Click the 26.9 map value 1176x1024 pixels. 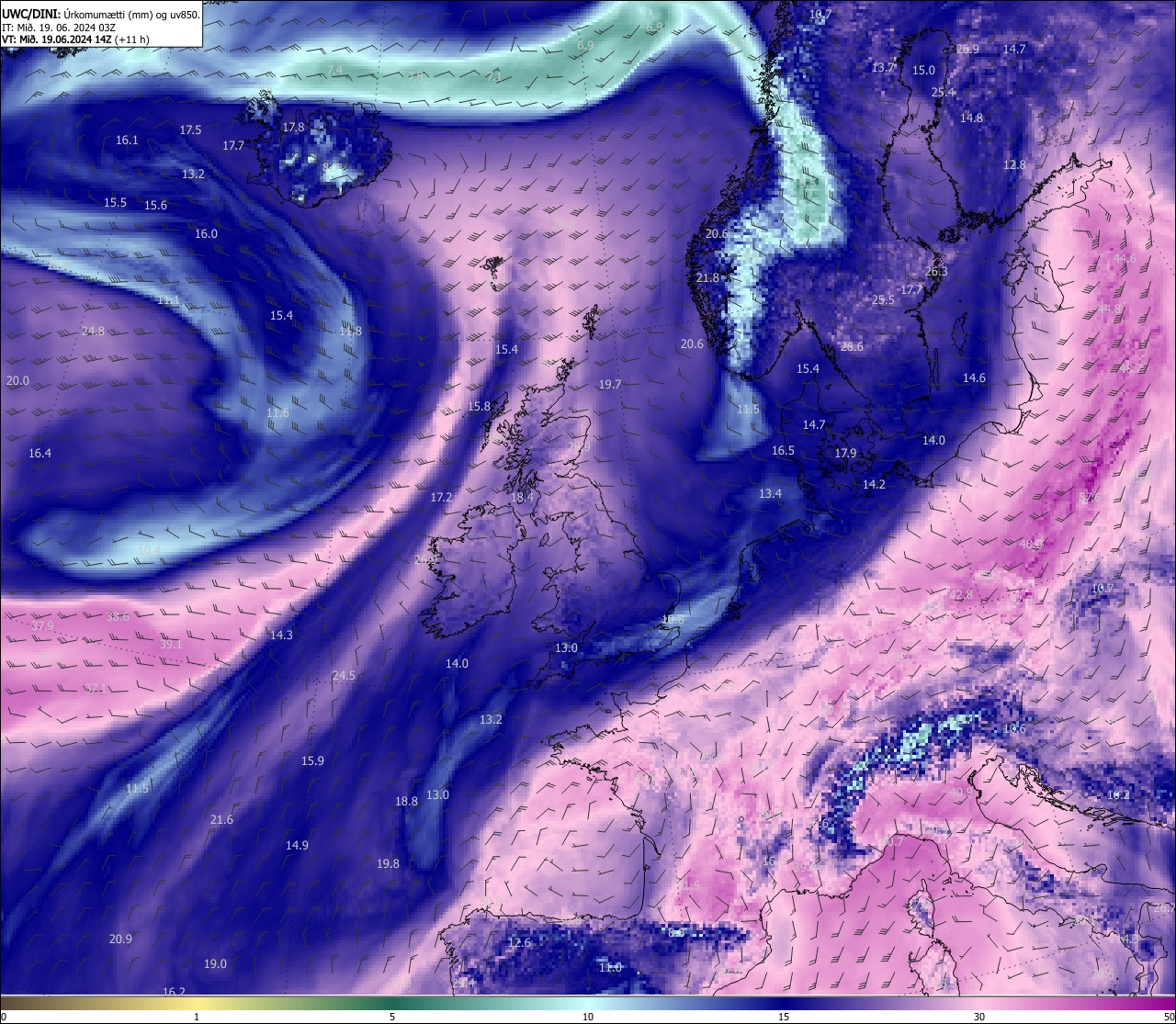967,50
